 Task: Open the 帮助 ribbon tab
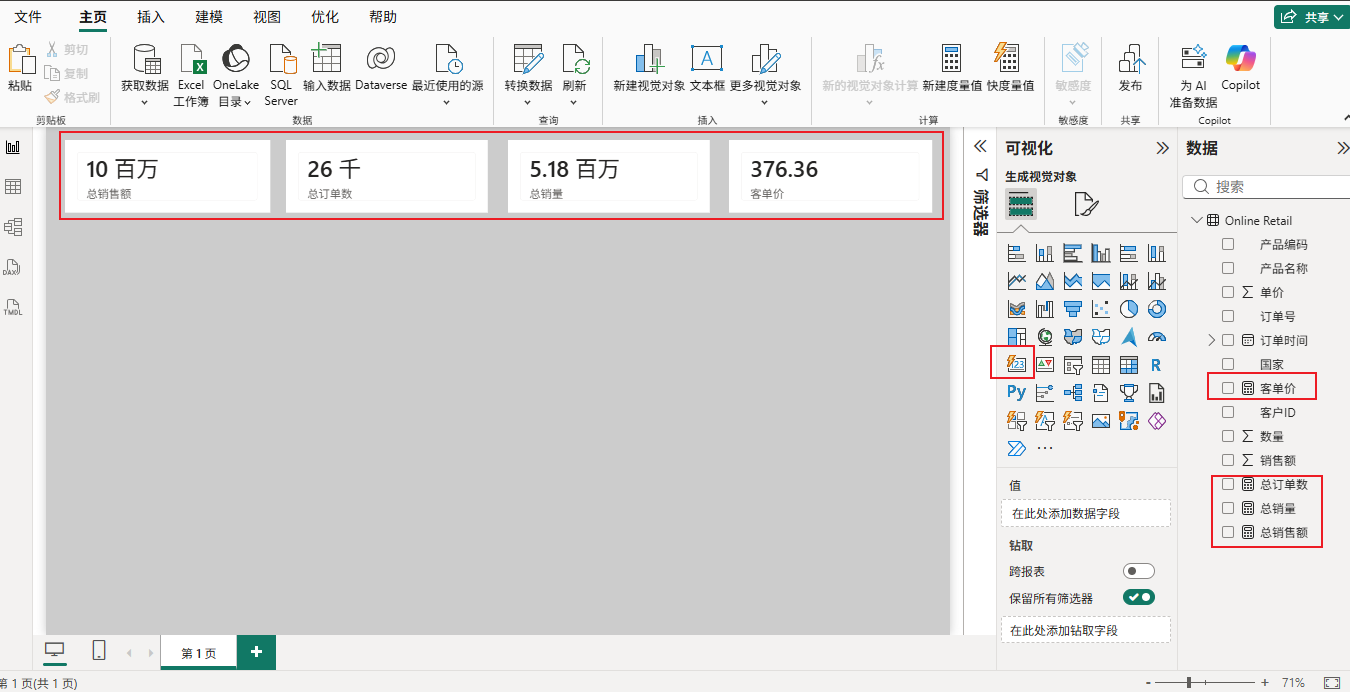(x=383, y=17)
